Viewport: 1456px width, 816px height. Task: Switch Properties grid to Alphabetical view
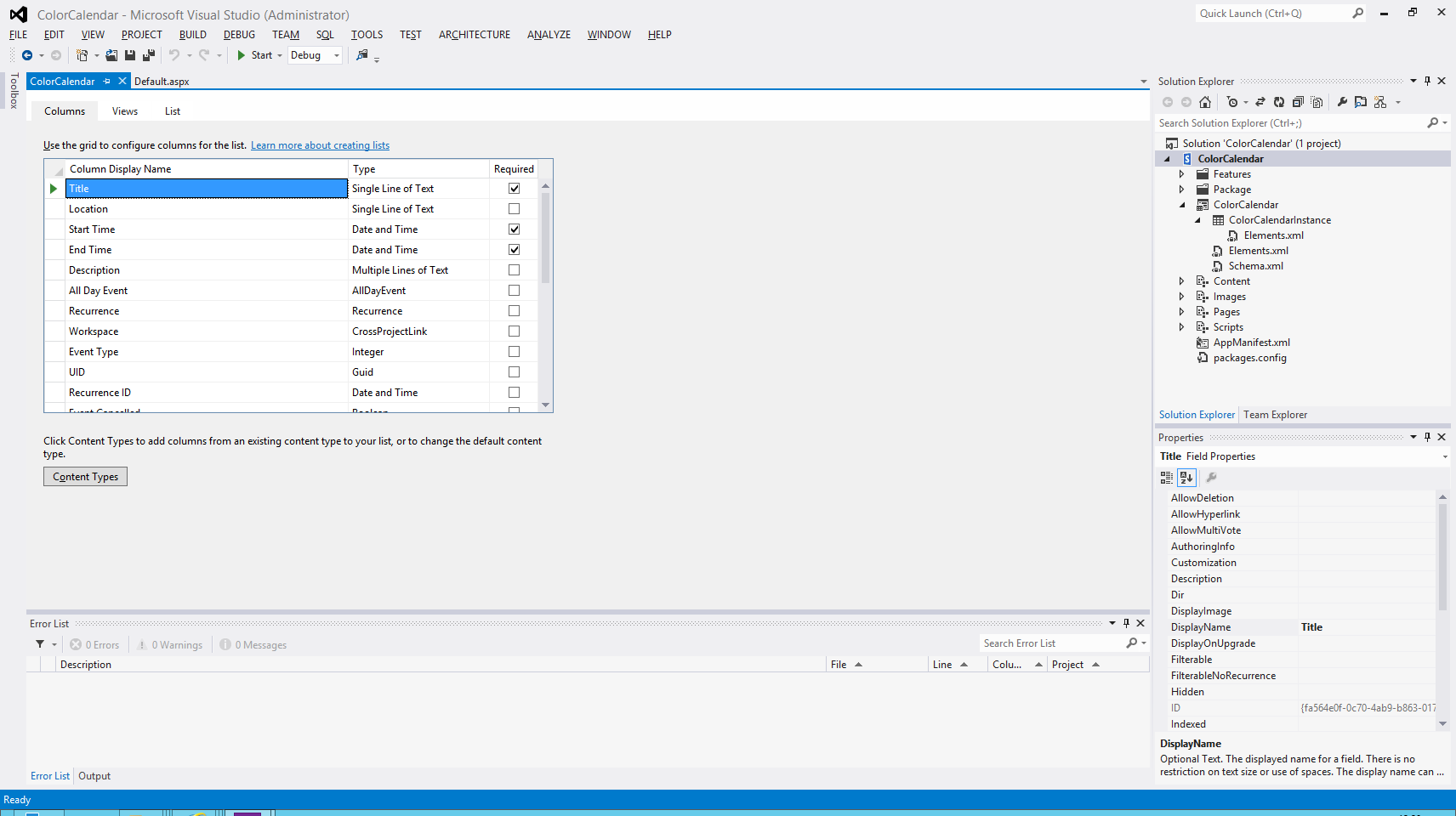click(1187, 478)
